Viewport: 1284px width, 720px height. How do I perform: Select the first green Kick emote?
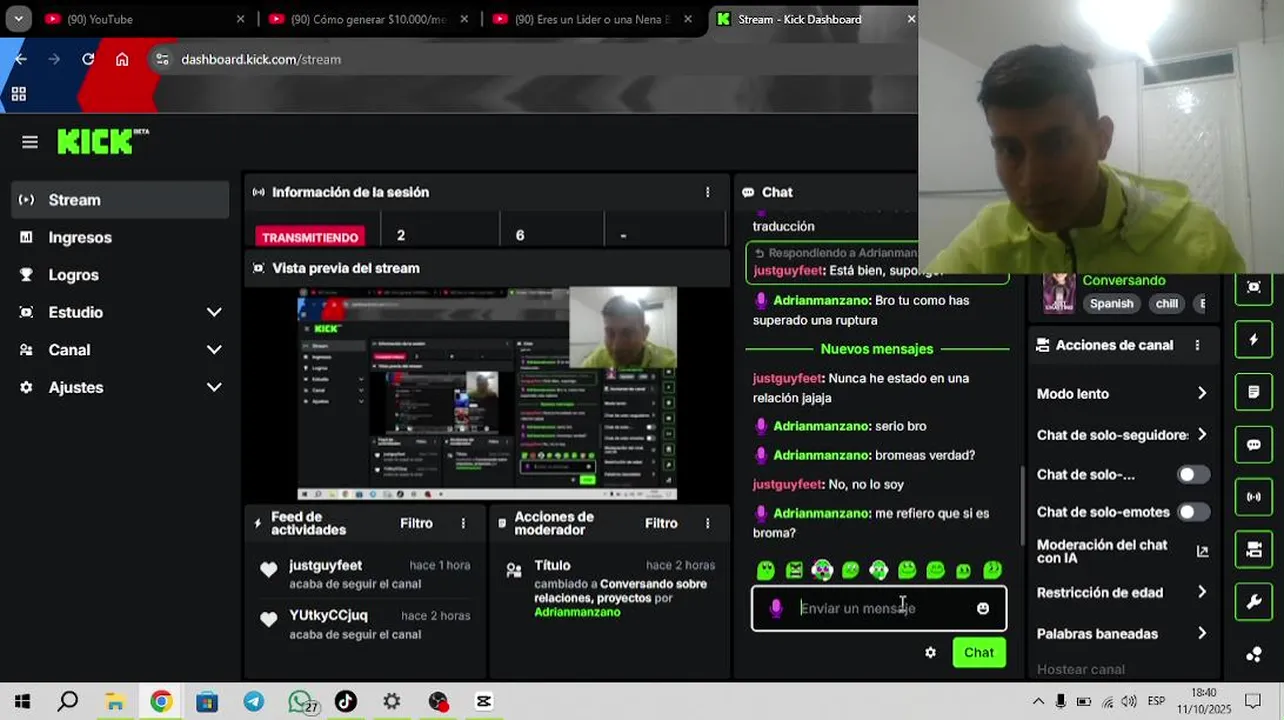click(x=766, y=570)
